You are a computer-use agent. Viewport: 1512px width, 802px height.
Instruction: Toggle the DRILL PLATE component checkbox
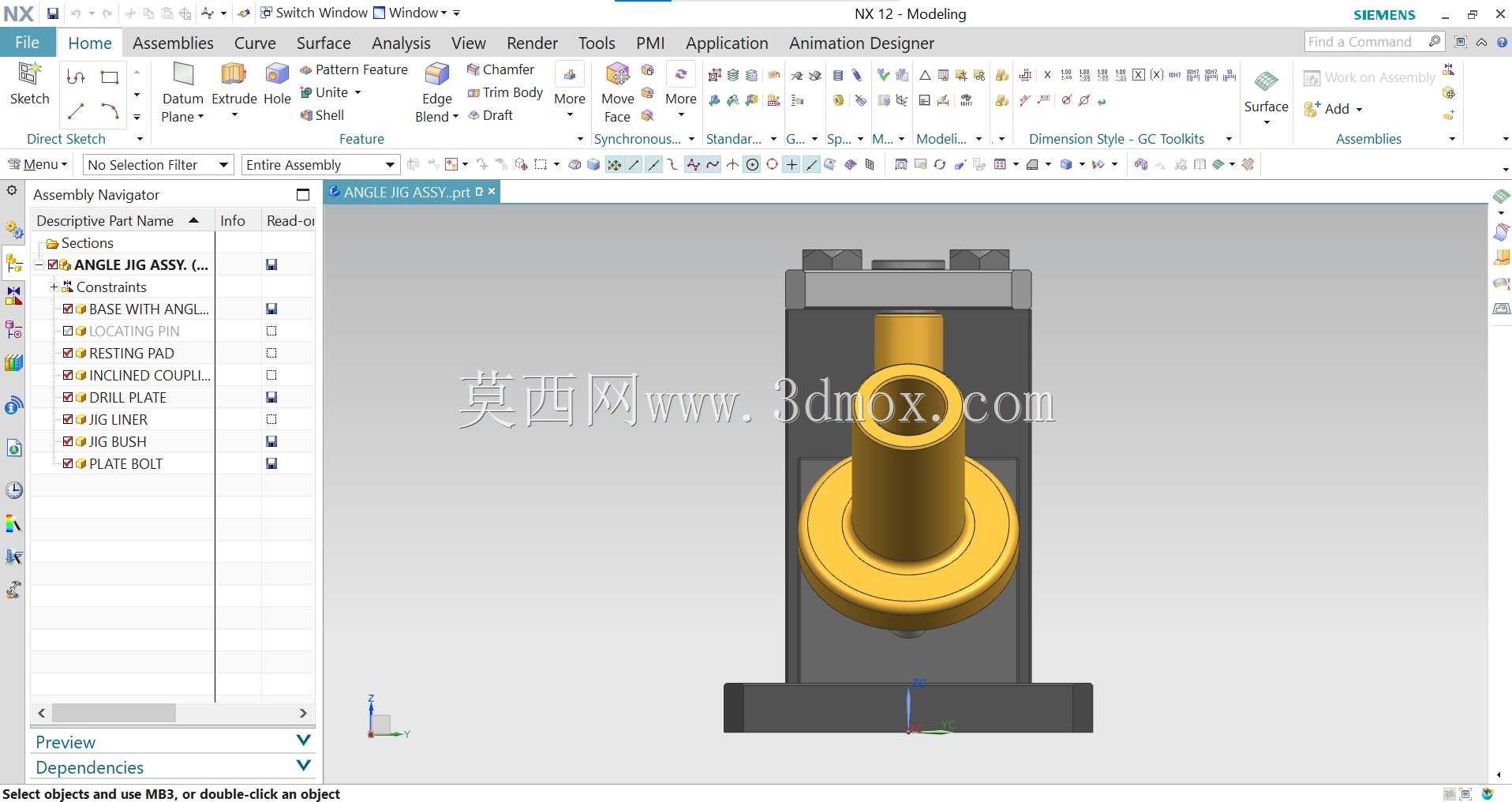point(68,397)
